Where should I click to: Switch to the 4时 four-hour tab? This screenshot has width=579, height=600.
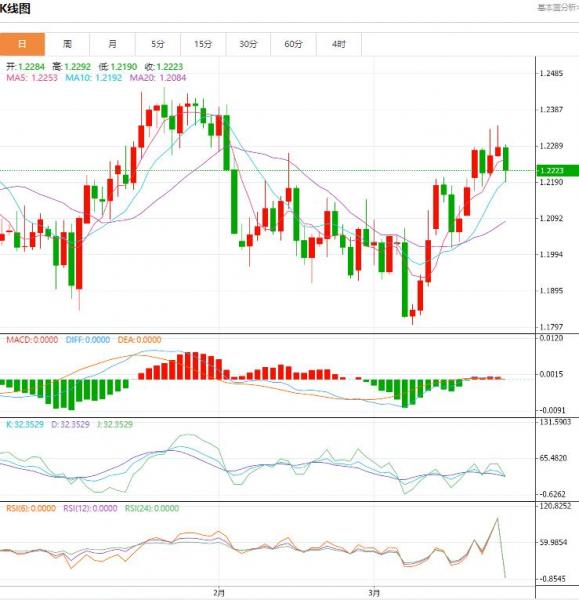pos(339,44)
